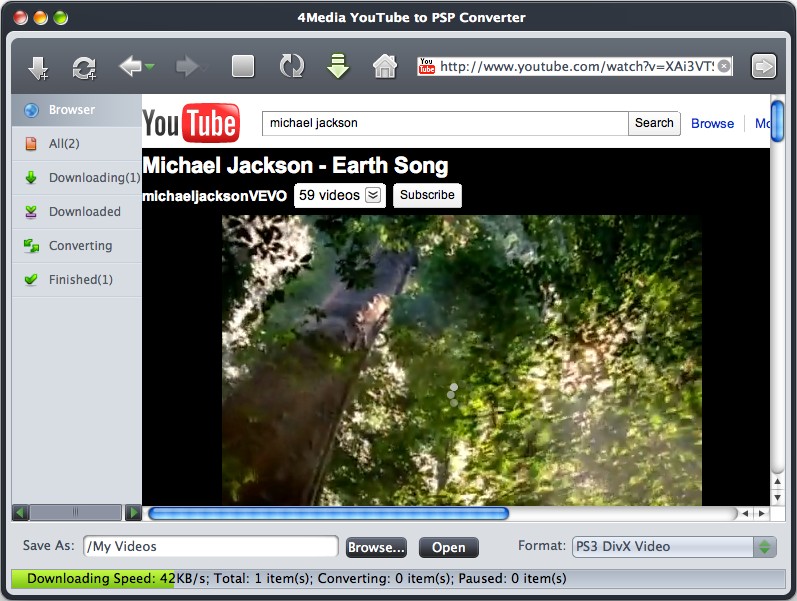Stop loading with the square button
This screenshot has width=797, height=601.
pyautogui.click(x=242, y=67)
